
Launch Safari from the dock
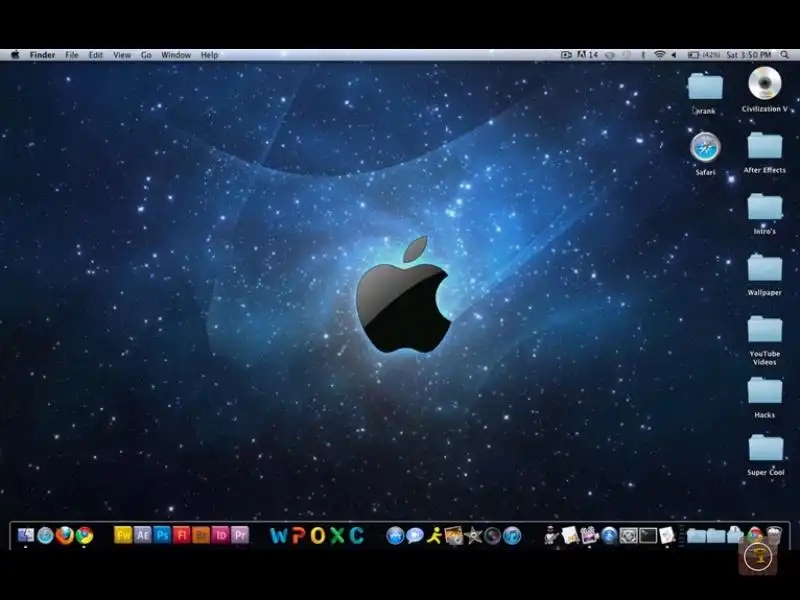tap(45, 535)
